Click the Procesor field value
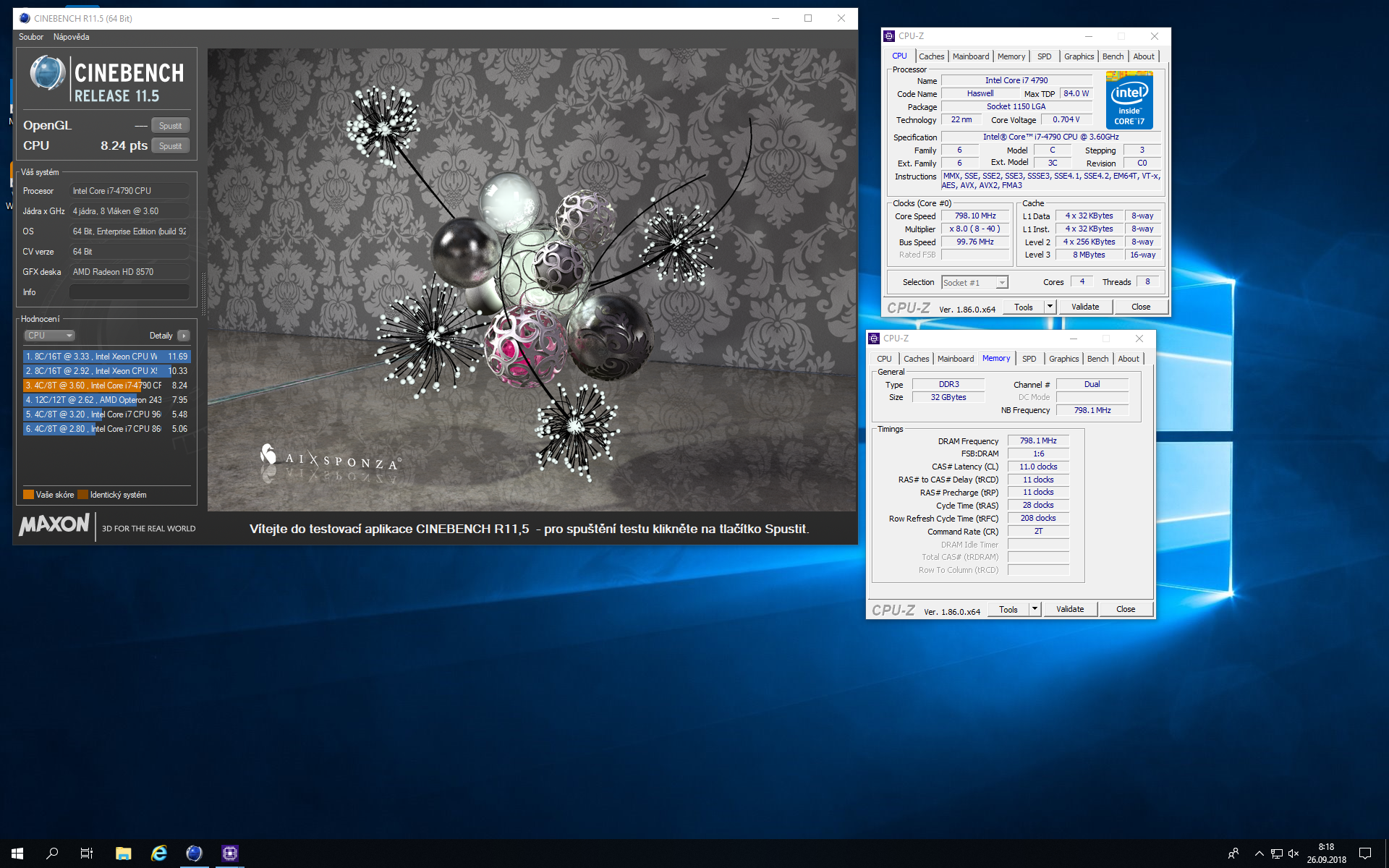This screenshot has width=1389, height=868. [x=129, y=191]
